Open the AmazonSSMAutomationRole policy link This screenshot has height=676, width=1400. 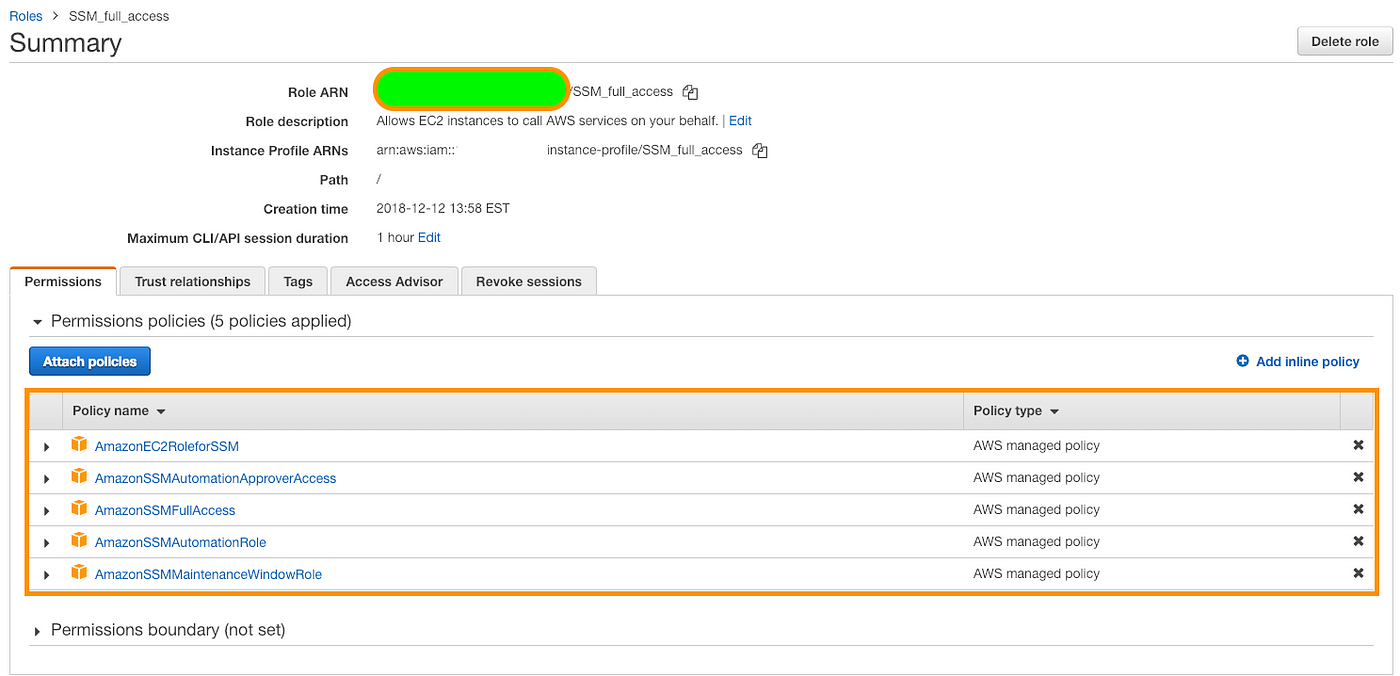point(181,542)
